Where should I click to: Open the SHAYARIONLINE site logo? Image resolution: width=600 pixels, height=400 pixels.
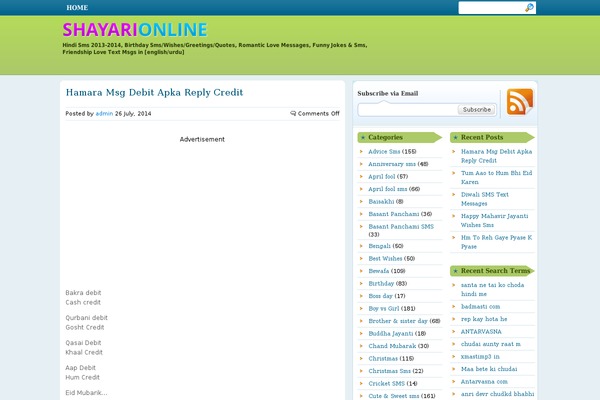click(135, 29)
